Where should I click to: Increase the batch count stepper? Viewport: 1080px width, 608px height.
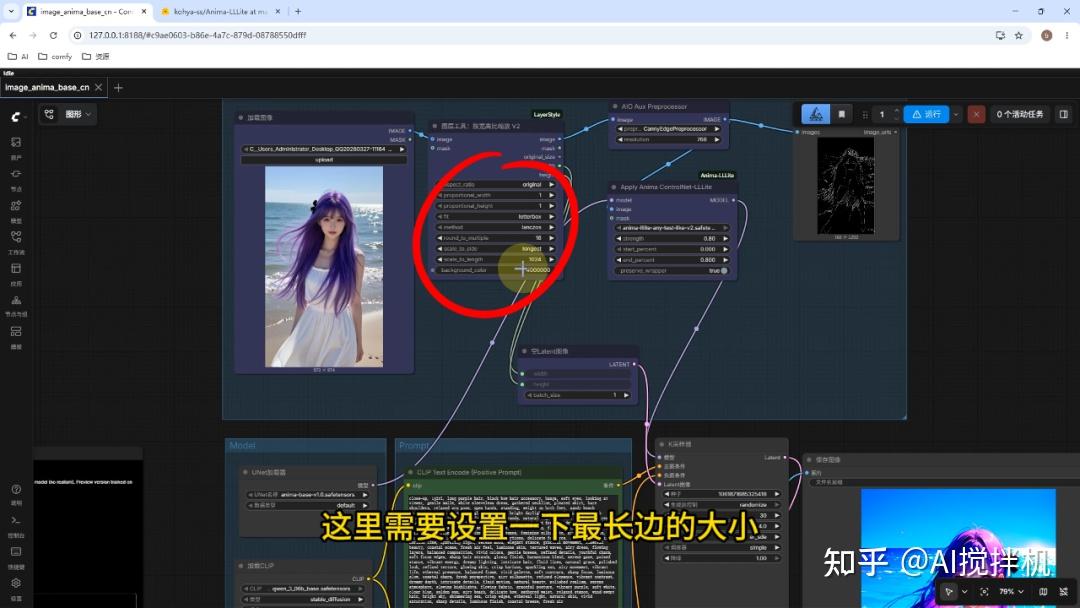click(896, 110)
